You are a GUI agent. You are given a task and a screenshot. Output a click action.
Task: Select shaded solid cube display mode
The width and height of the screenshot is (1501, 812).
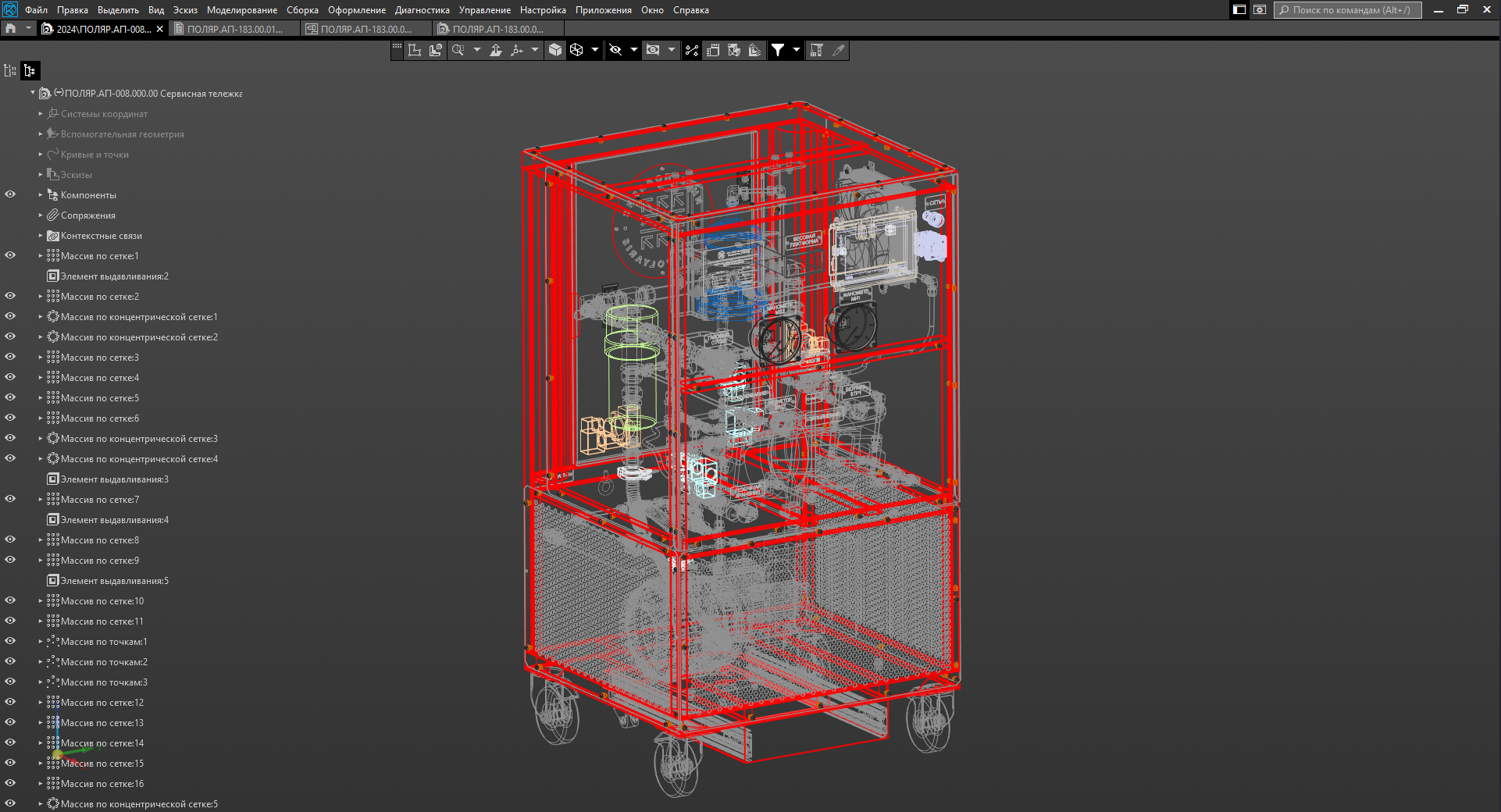pyautogui.click(x=555, y=50)
